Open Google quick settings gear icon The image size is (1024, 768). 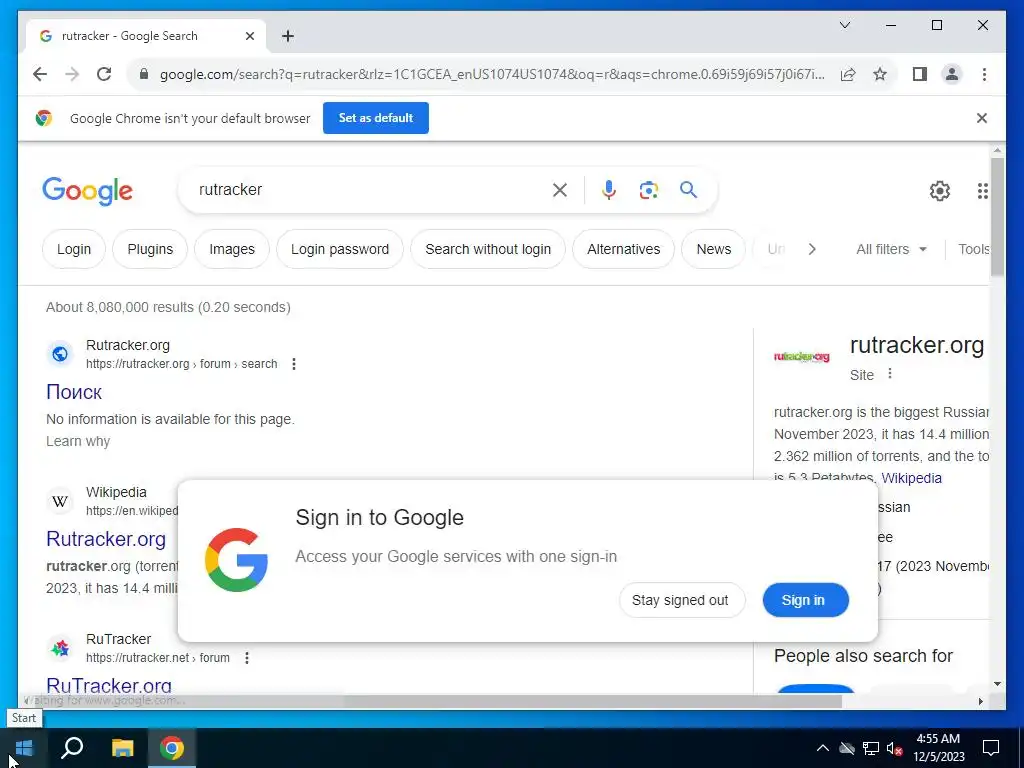click(940, 191)
